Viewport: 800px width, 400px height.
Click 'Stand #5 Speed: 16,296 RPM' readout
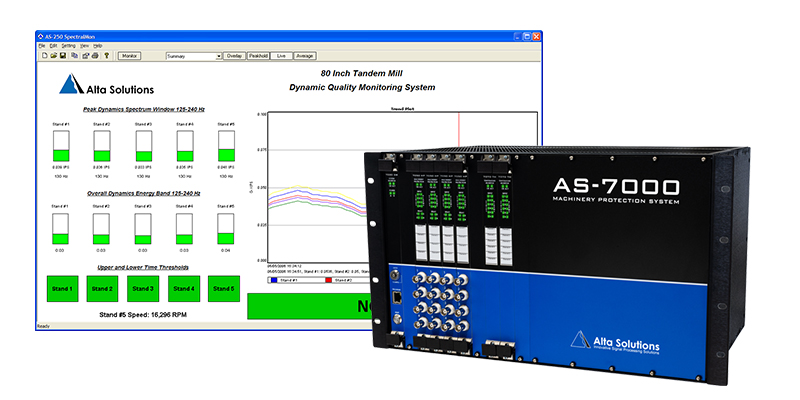pos(143,315)
